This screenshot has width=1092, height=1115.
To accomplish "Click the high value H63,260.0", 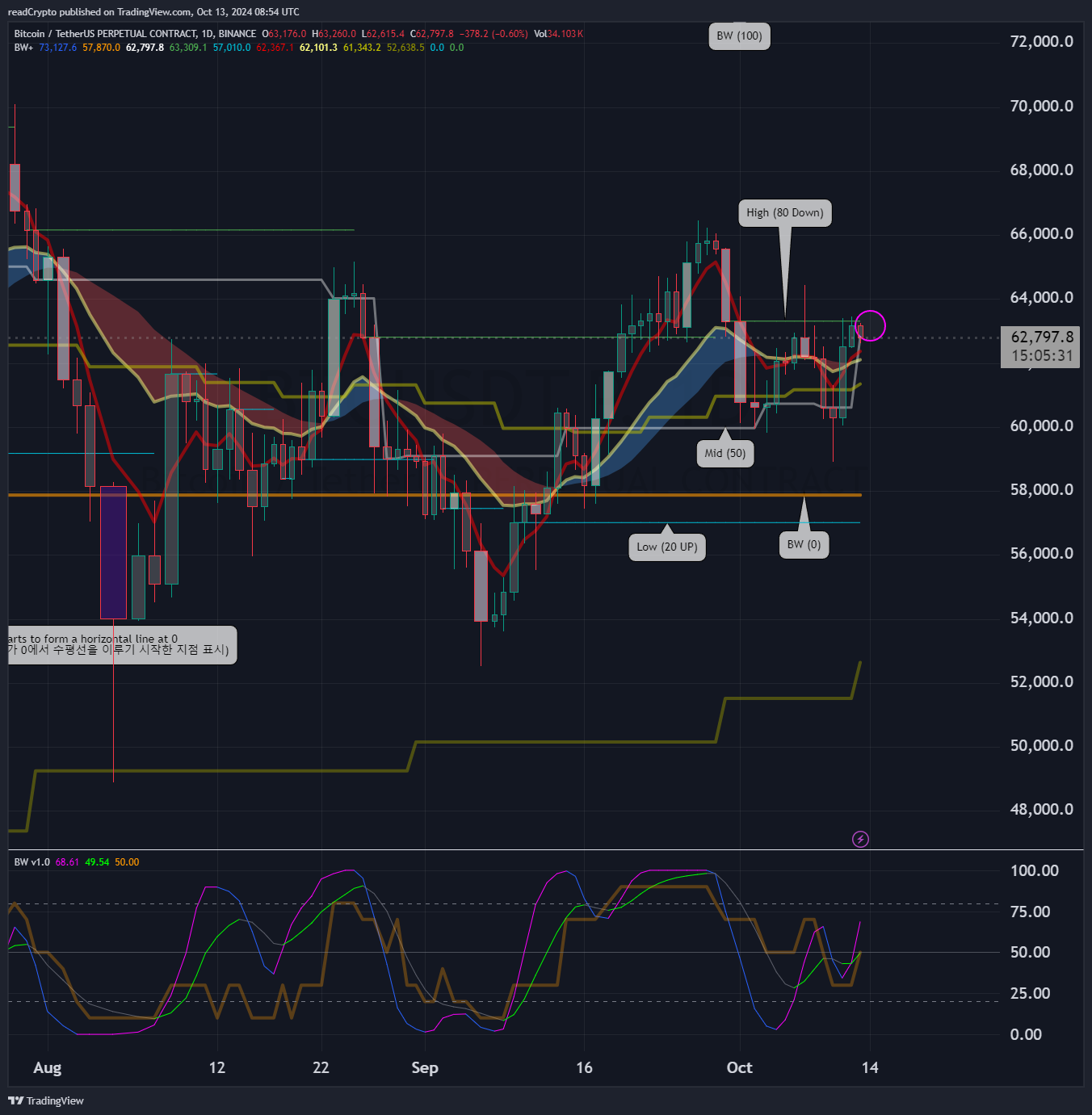I will pos(334,34).
